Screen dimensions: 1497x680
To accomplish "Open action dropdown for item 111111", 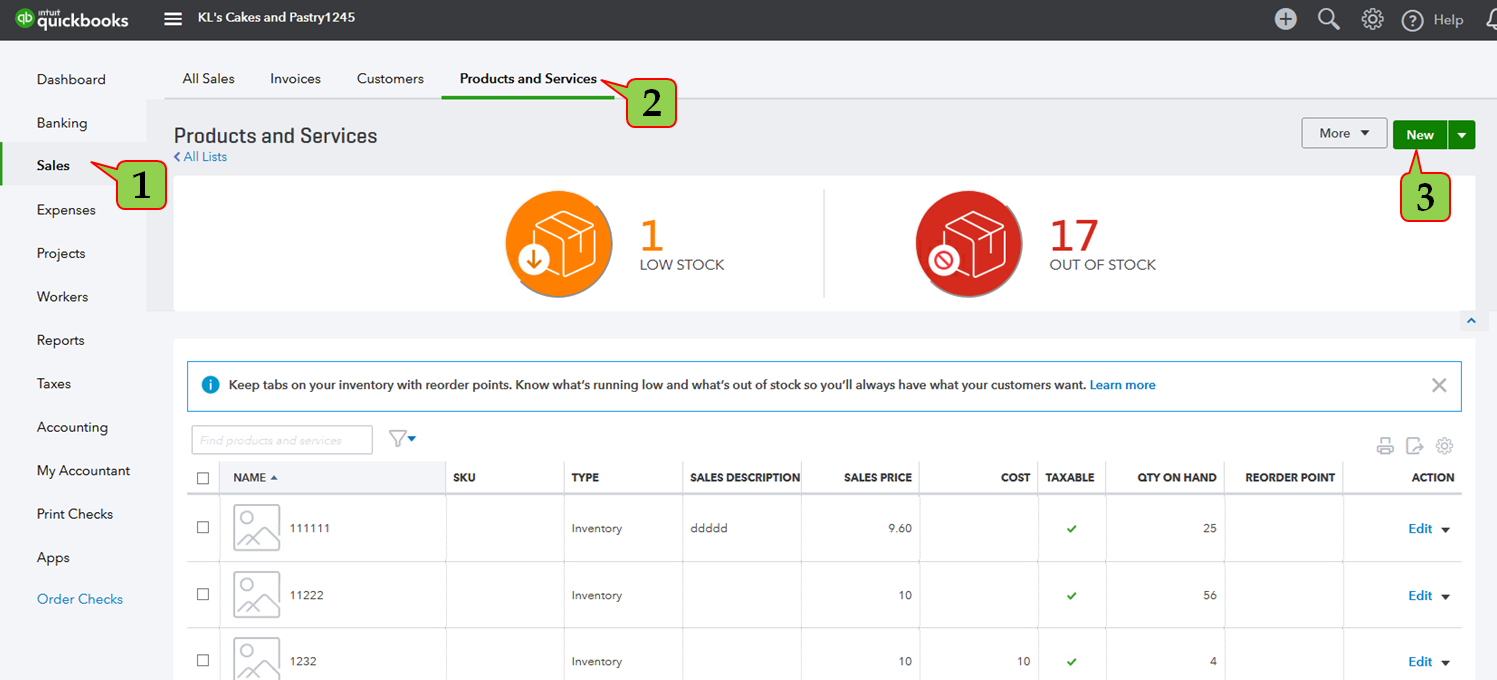I will pos(1445,529).
